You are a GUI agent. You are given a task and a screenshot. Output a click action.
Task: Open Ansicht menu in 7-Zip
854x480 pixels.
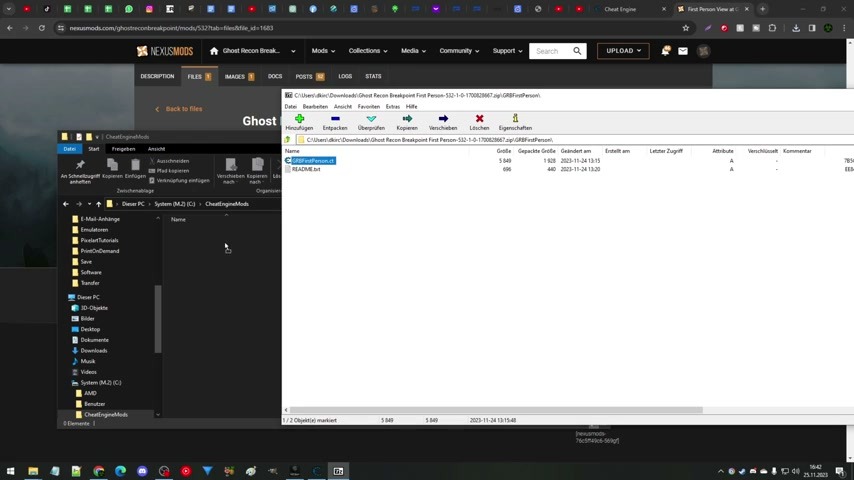coord(343,107)
